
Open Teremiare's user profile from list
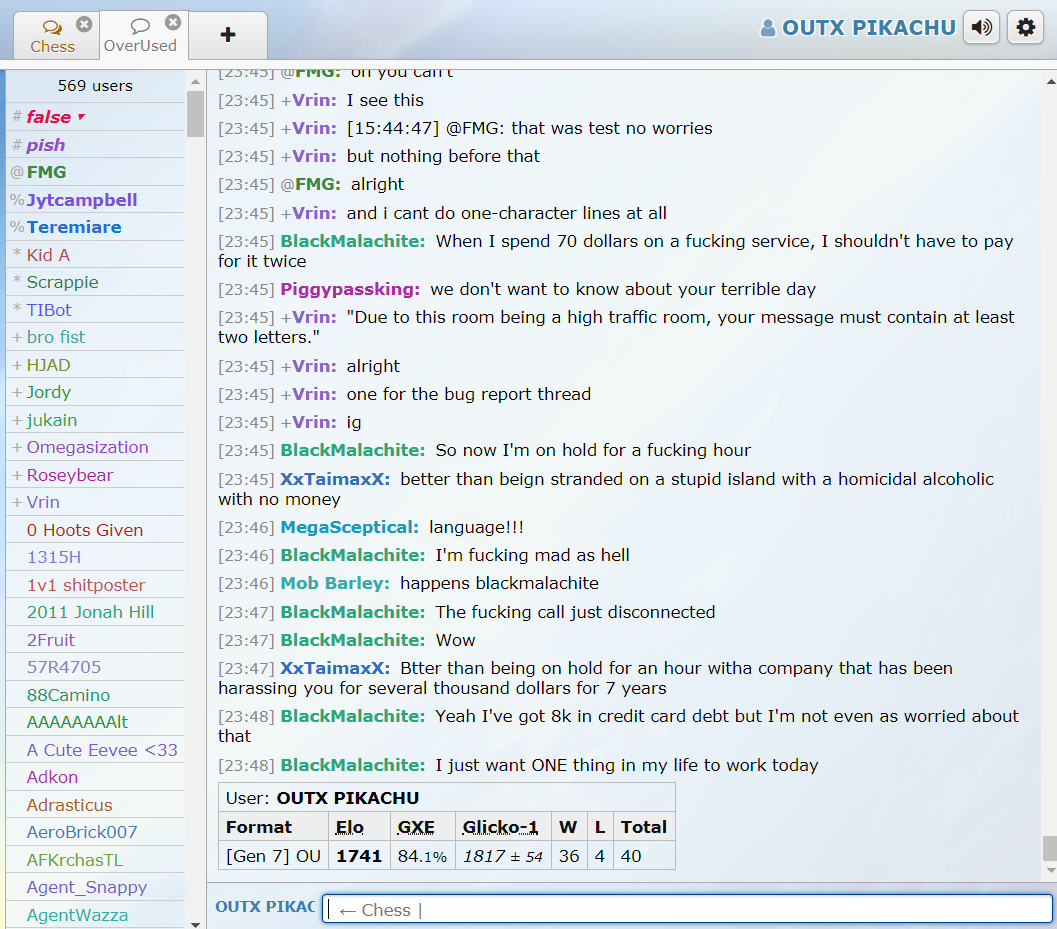[x=74, y=227]
